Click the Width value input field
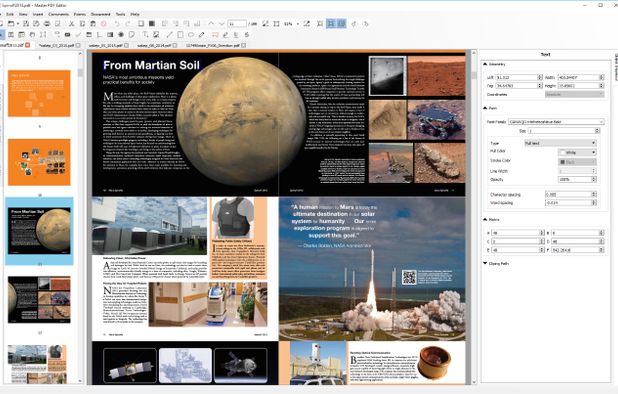The height and width of the screenshot is (394, 618). point(578,77)
